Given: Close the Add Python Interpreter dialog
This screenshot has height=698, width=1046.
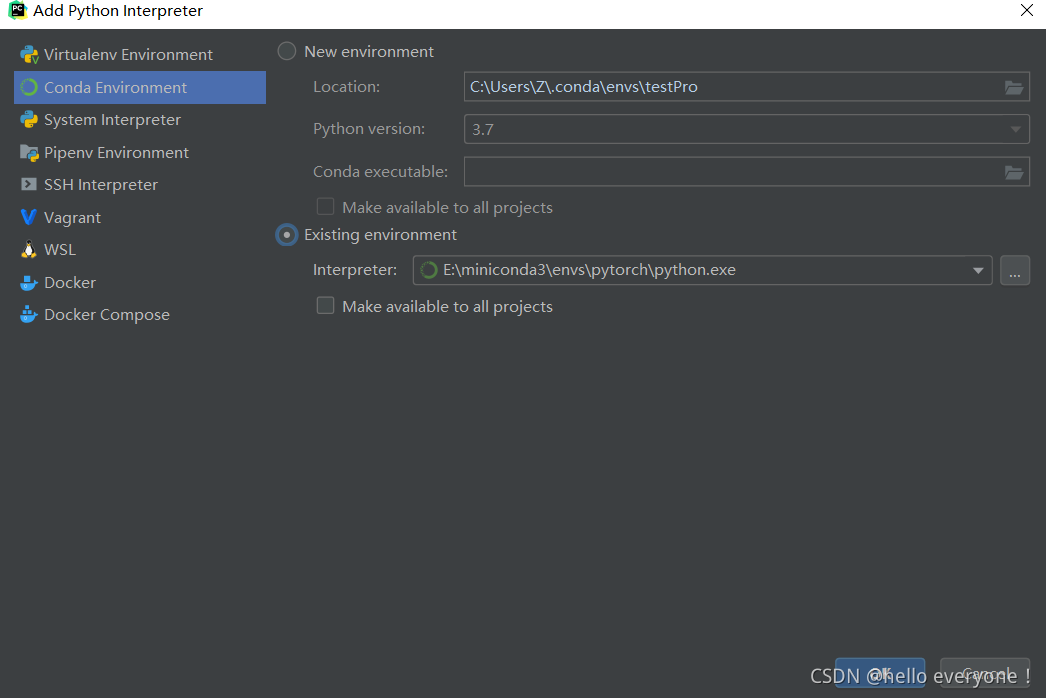Looking at the screenshot, I should click(1027, 10).
